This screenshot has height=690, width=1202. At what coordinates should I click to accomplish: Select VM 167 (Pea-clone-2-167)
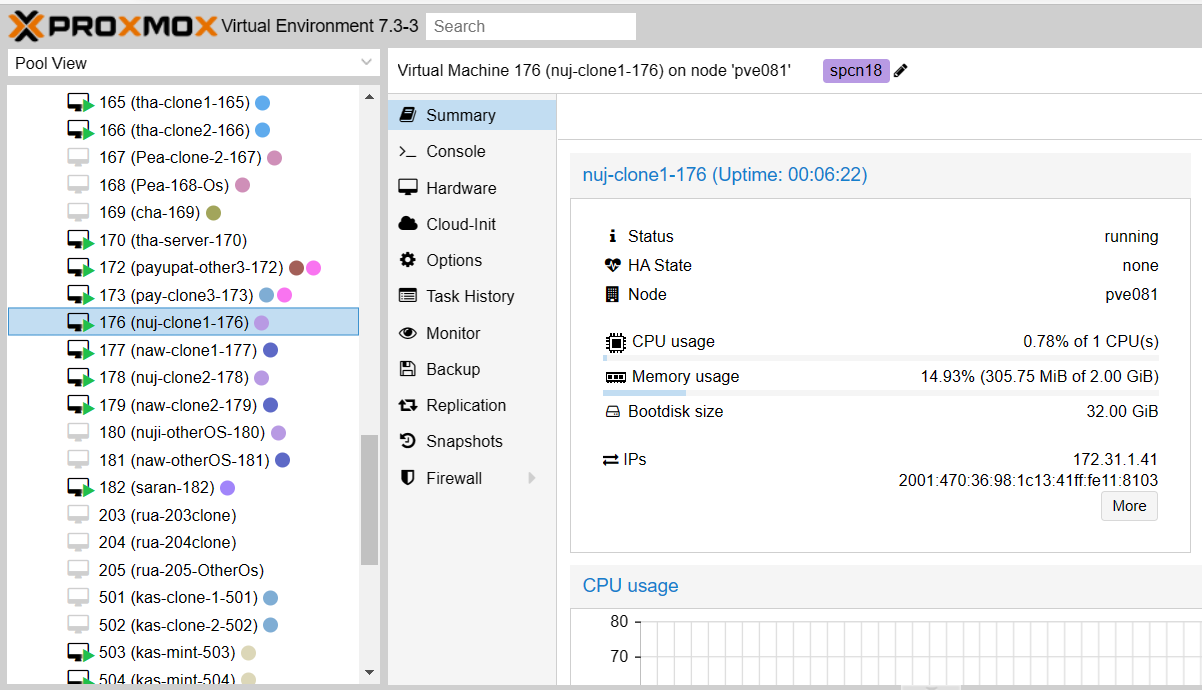[183, 157]
